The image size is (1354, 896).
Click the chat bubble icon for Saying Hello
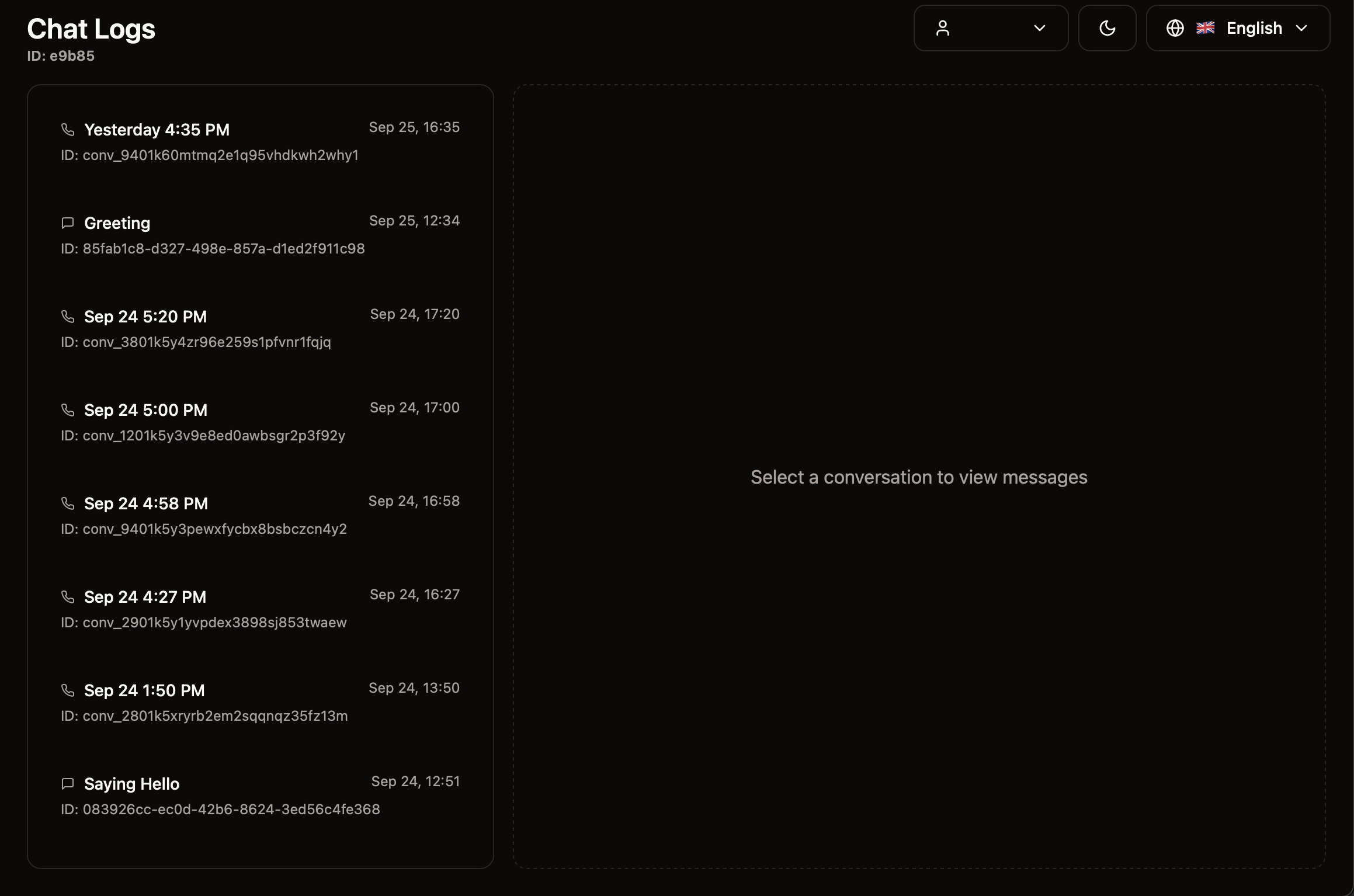click(x=67, y=784)
